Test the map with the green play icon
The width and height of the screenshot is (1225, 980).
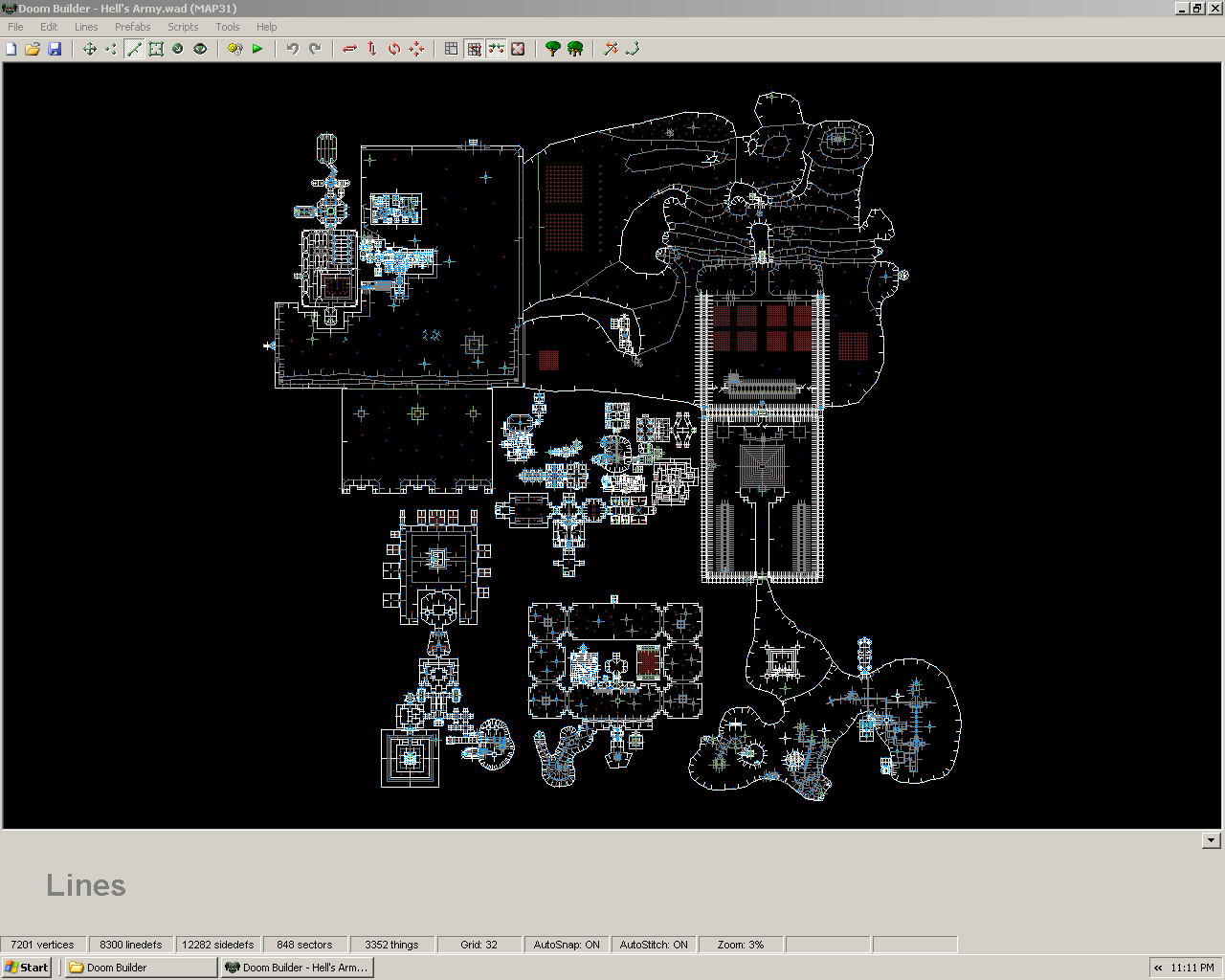point(257,49)
